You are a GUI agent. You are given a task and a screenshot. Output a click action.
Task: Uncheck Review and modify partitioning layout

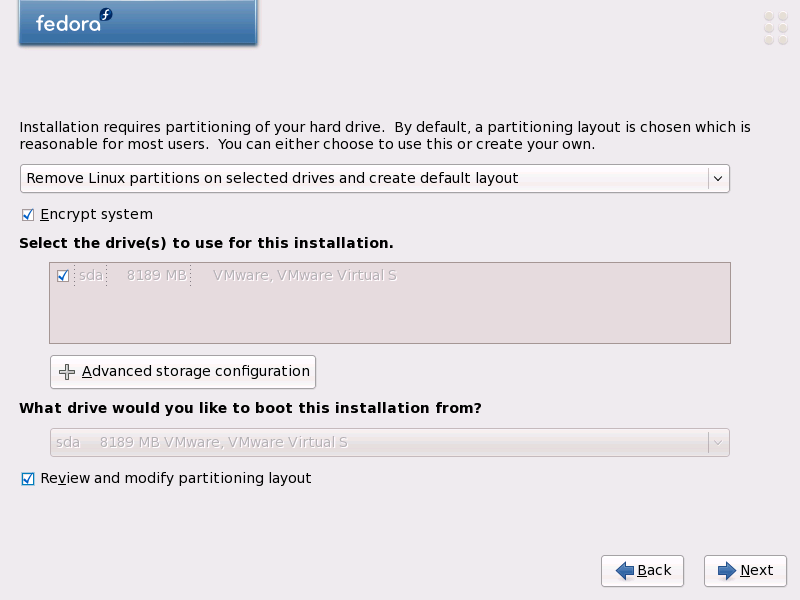[x=28, y=478]
